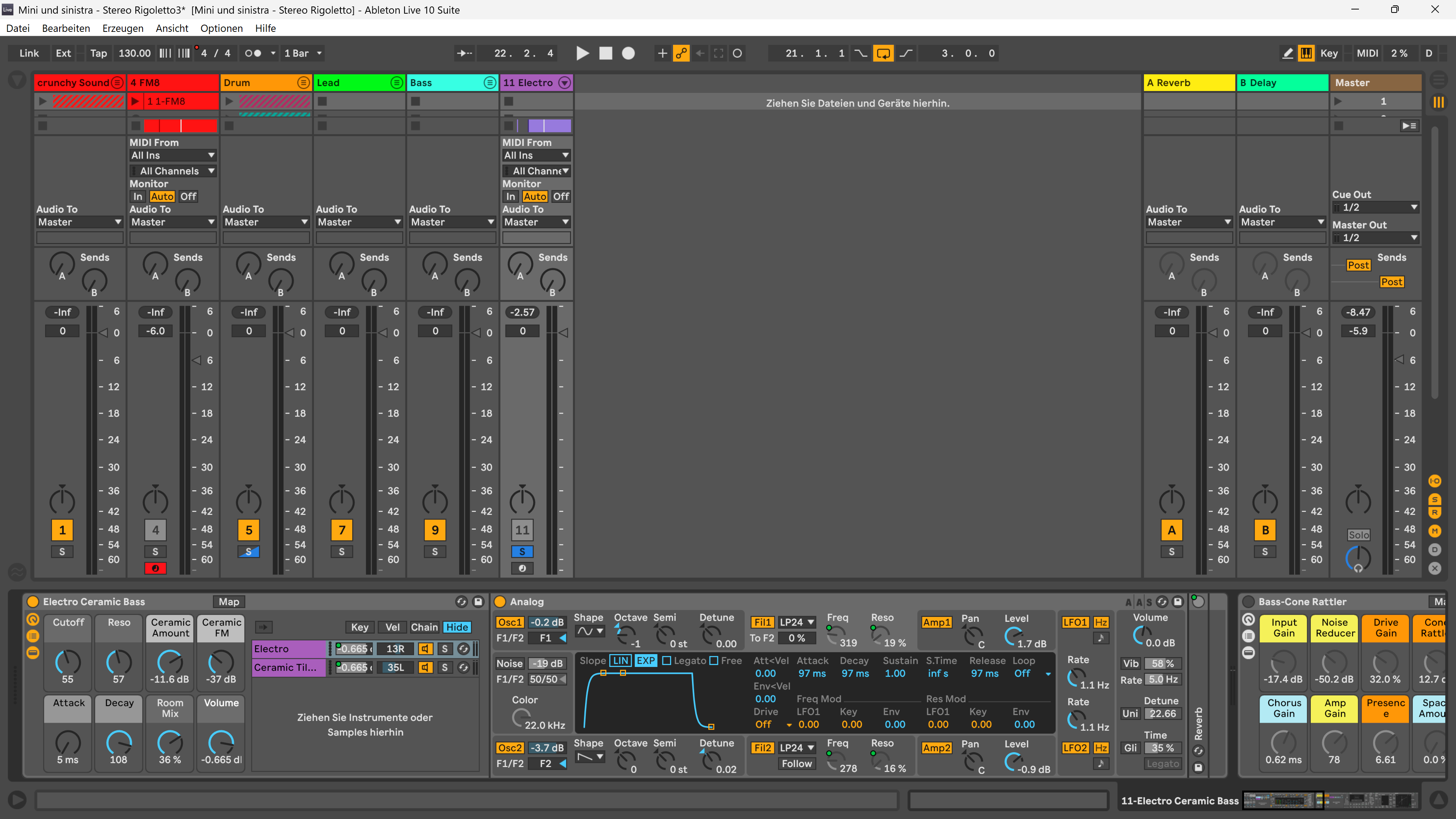This screenshot has height=819, width=1456.
Task: Enable the Legato checkbox in Analog
Action: click(x=667, y=661)
